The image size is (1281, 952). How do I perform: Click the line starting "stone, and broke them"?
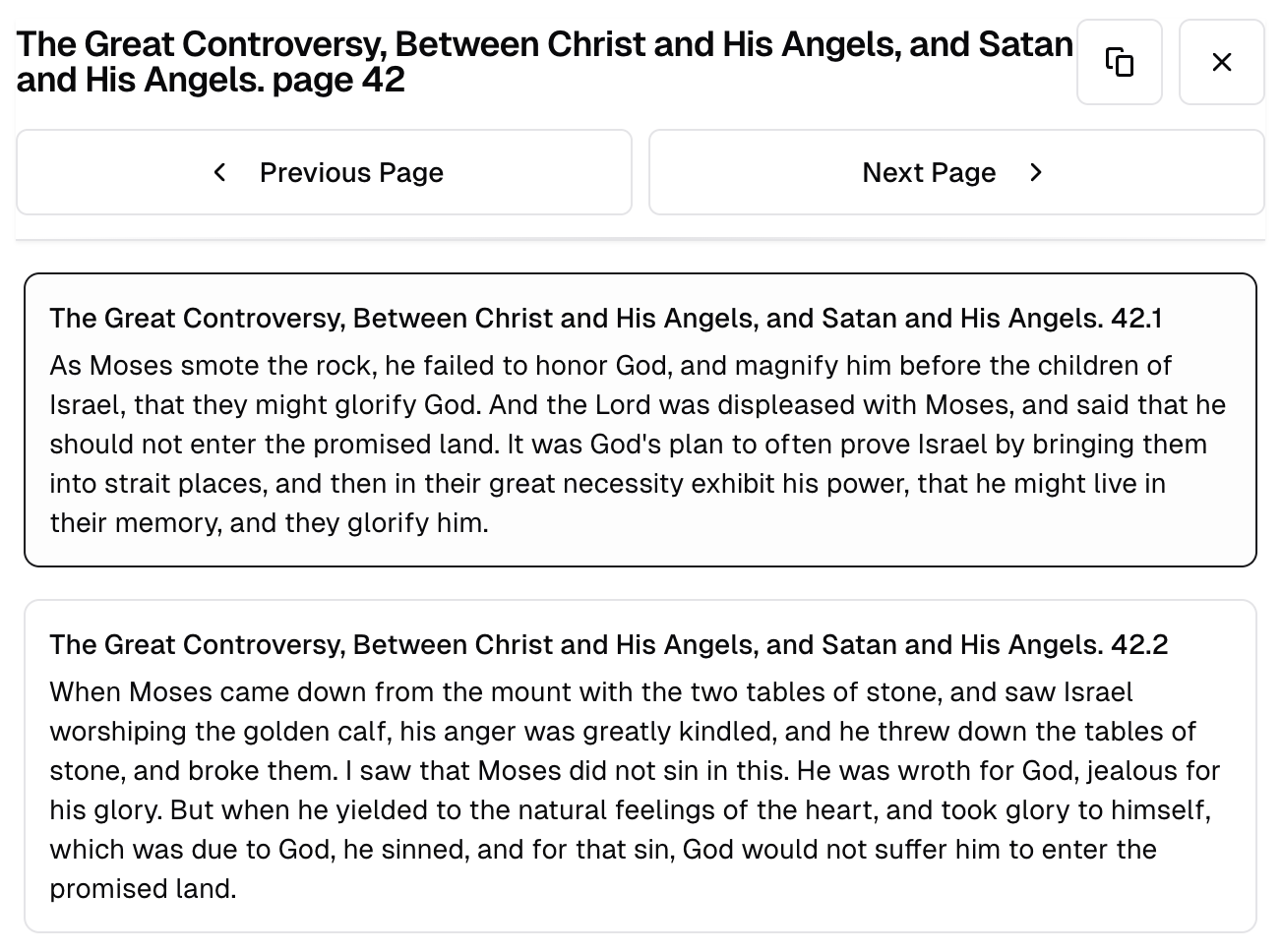[x=634, y=771]
